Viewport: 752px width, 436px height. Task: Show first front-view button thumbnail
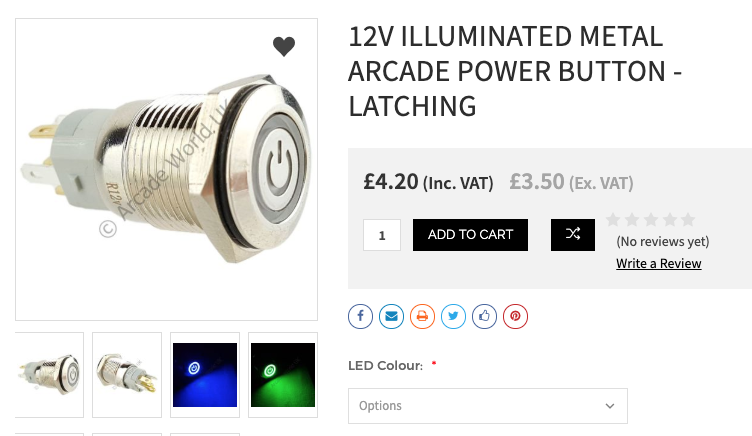pos(49,375)
